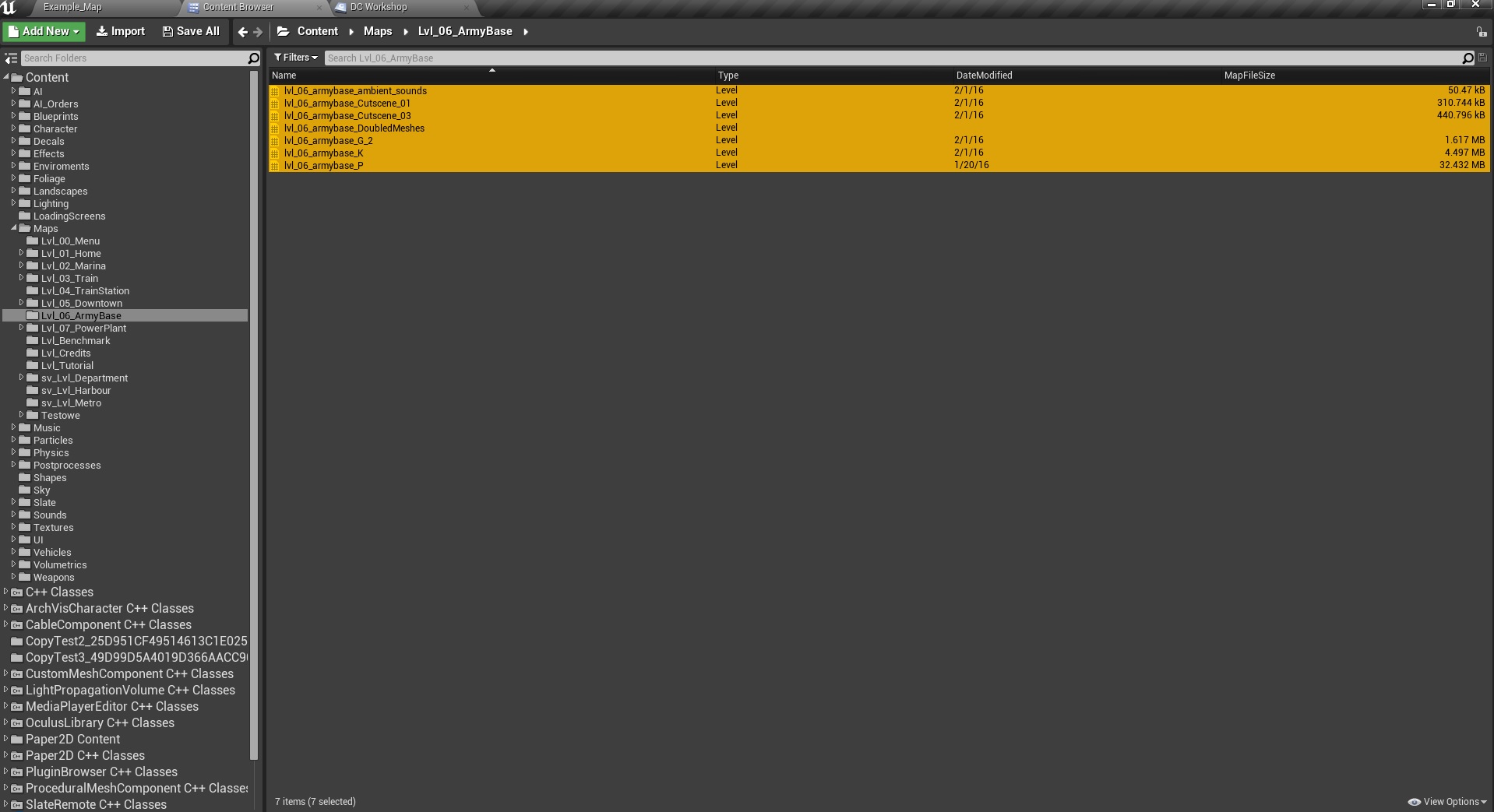Select lvl_06_armybase_DoubledMeshes level
1494x812 pixels.
pyautogui.click(x=879, y=128)
